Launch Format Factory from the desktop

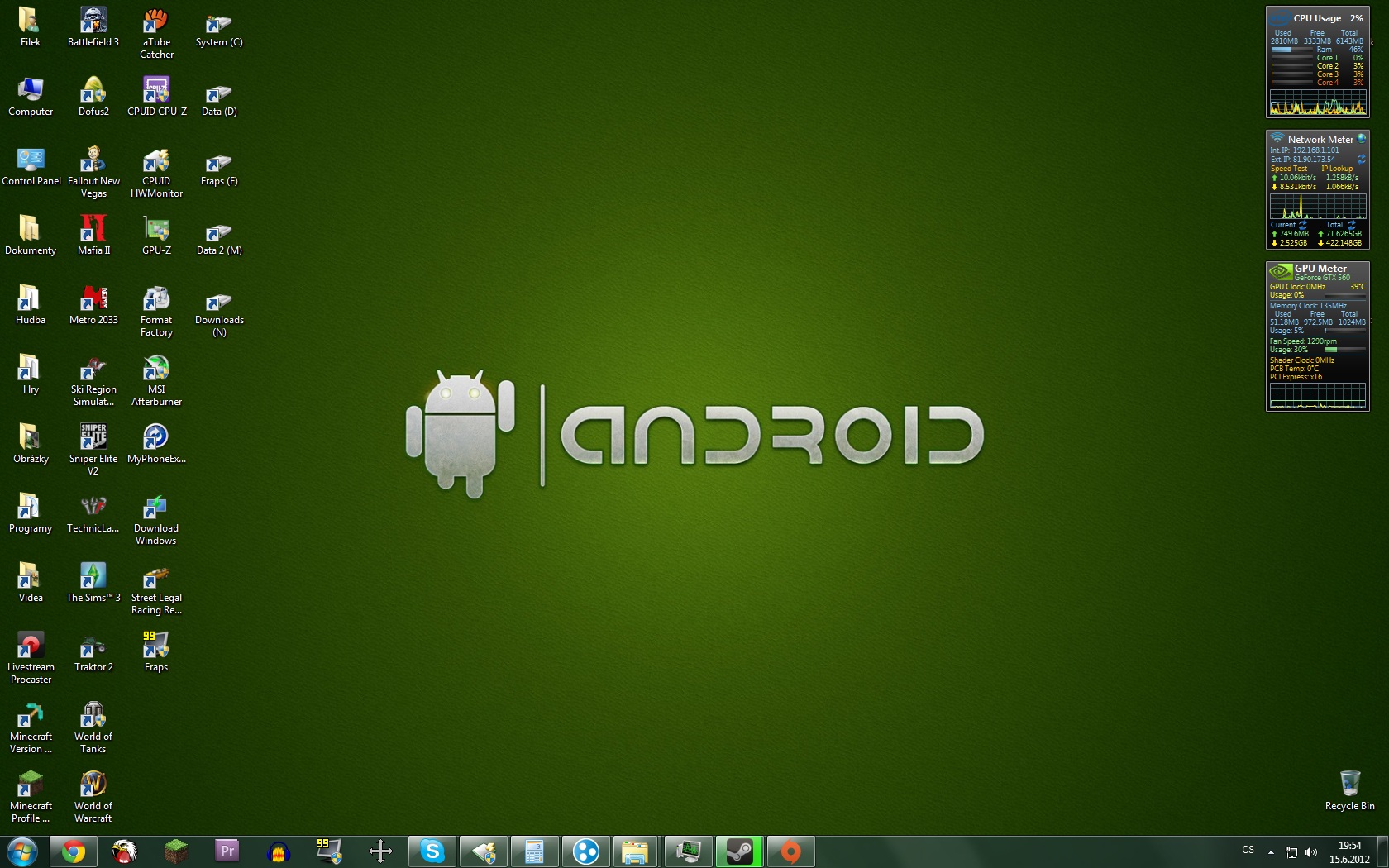(156, 311)
